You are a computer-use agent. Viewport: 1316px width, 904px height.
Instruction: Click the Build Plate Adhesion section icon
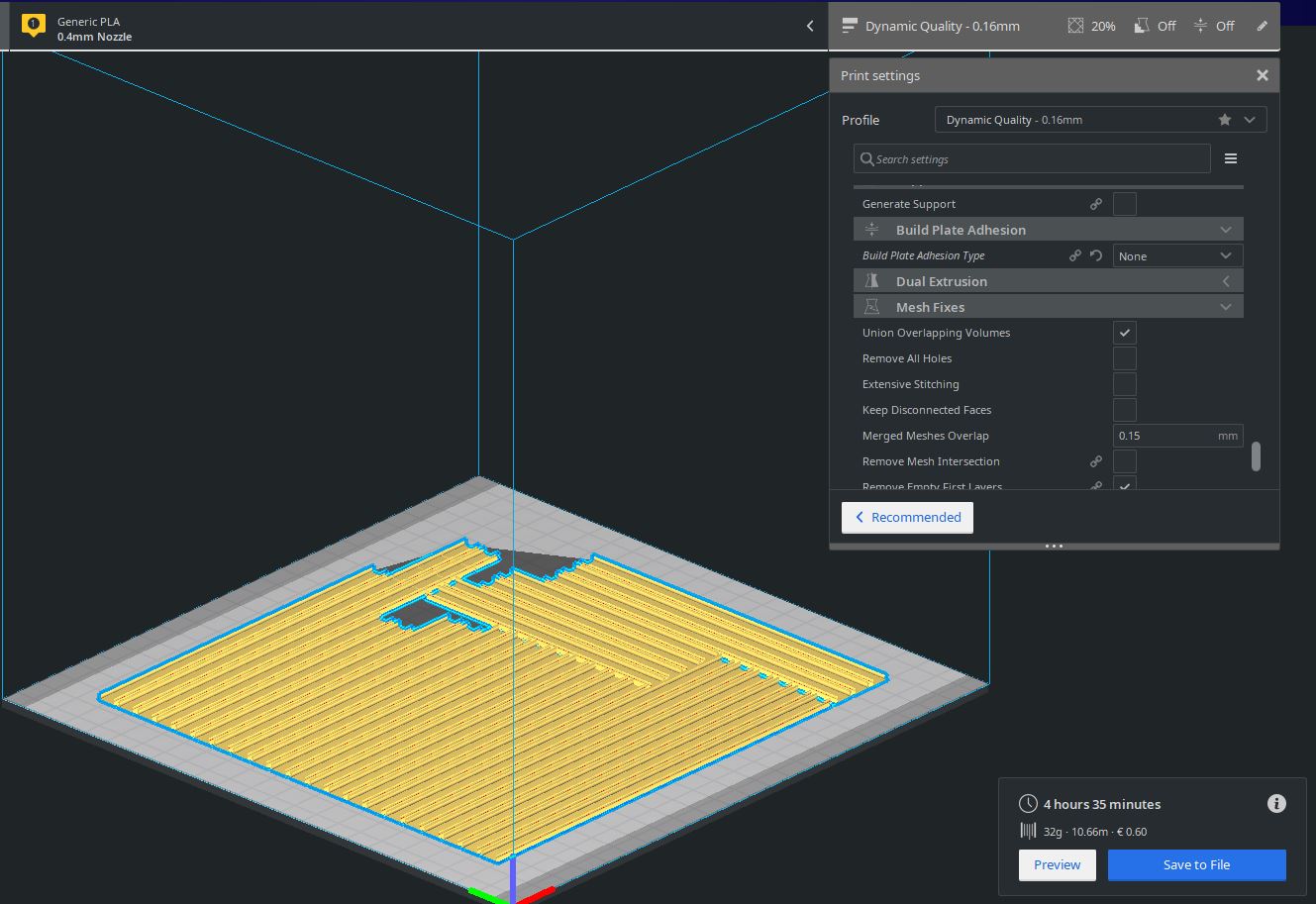click(871, 230)
